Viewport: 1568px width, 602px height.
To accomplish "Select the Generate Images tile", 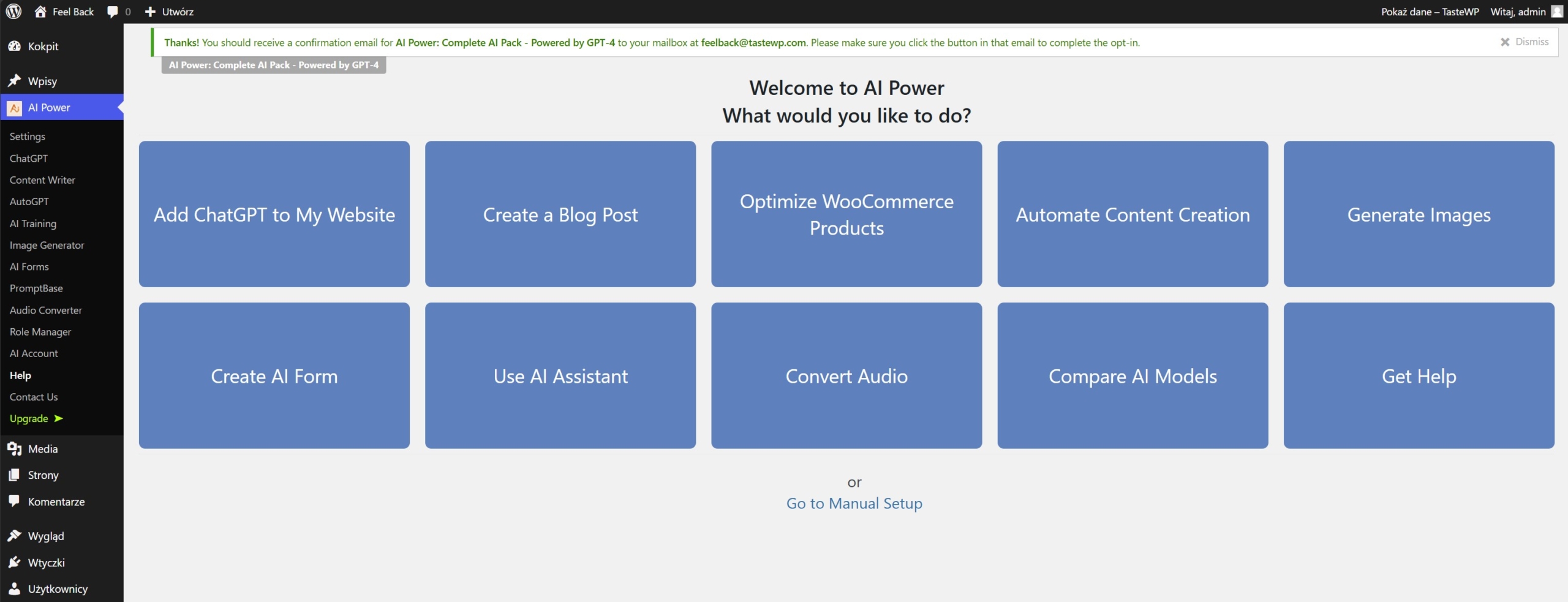I will (x=1419, y=214).
